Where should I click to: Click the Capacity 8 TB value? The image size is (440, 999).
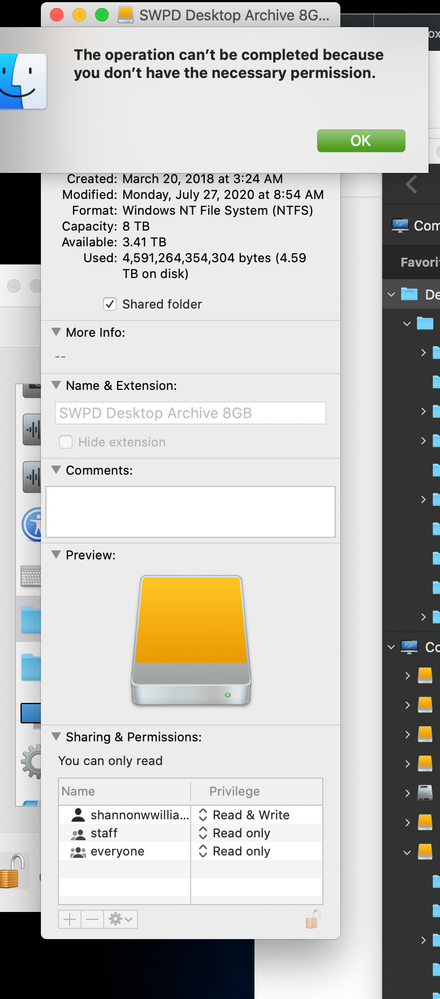pyautogui.click(x=136, y=226)
